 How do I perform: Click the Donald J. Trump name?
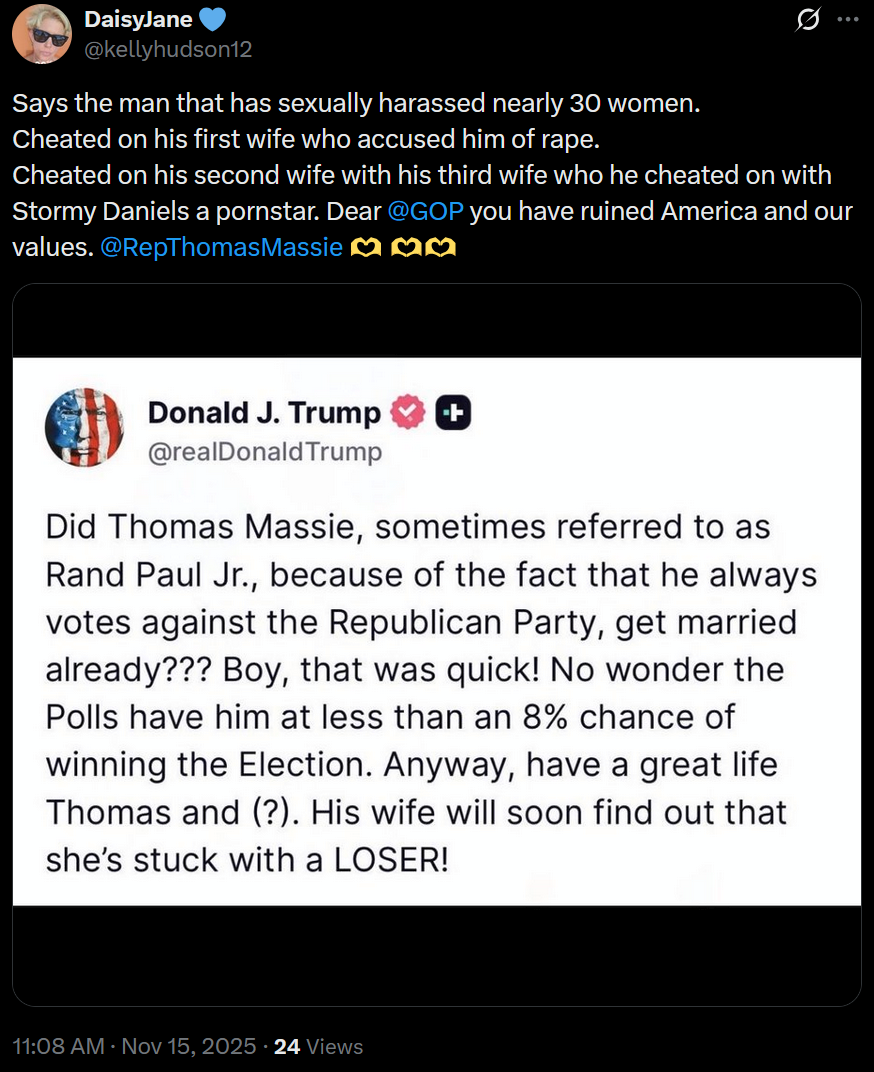(x=264, y=413)
